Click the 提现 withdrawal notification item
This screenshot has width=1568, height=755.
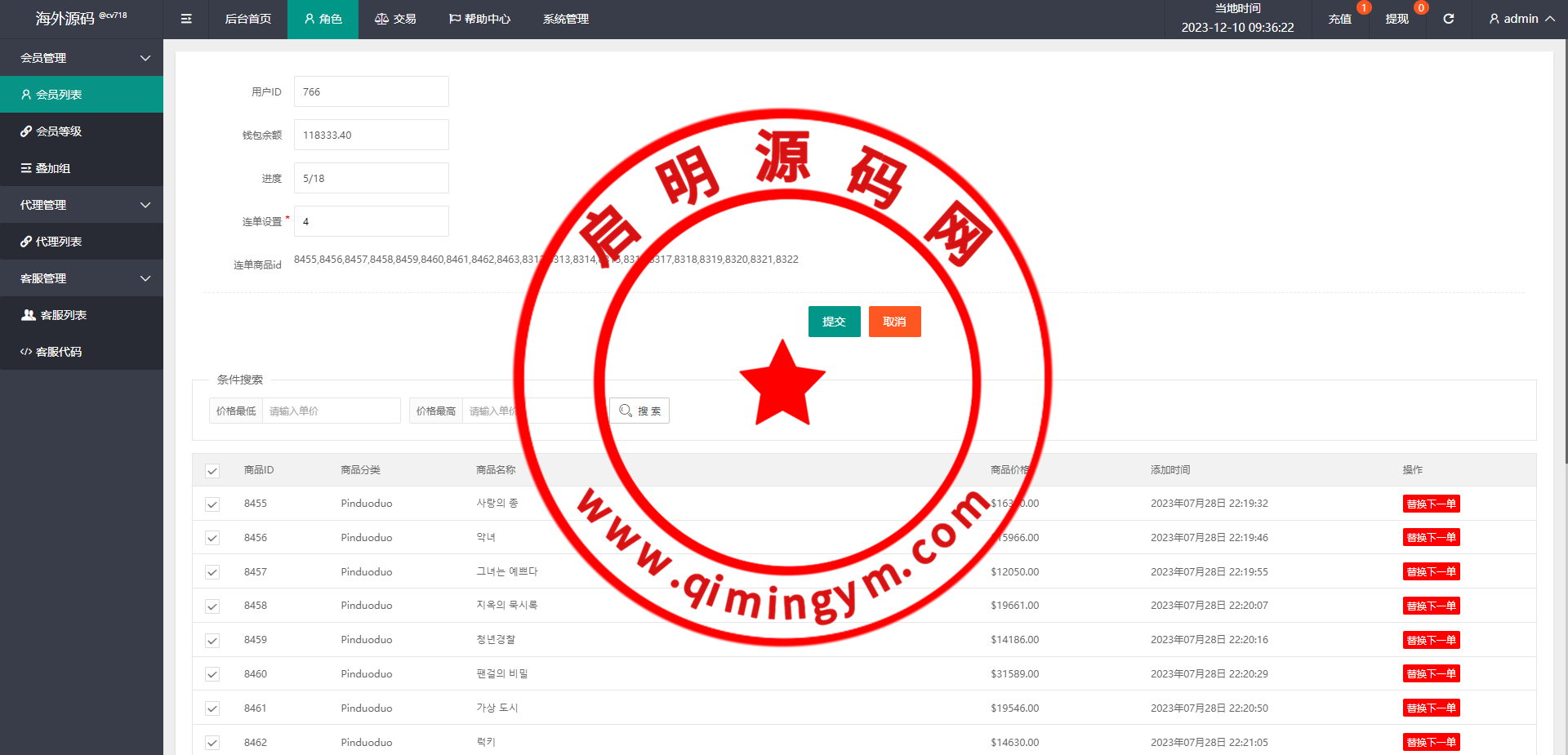(x=1396, y=19)
